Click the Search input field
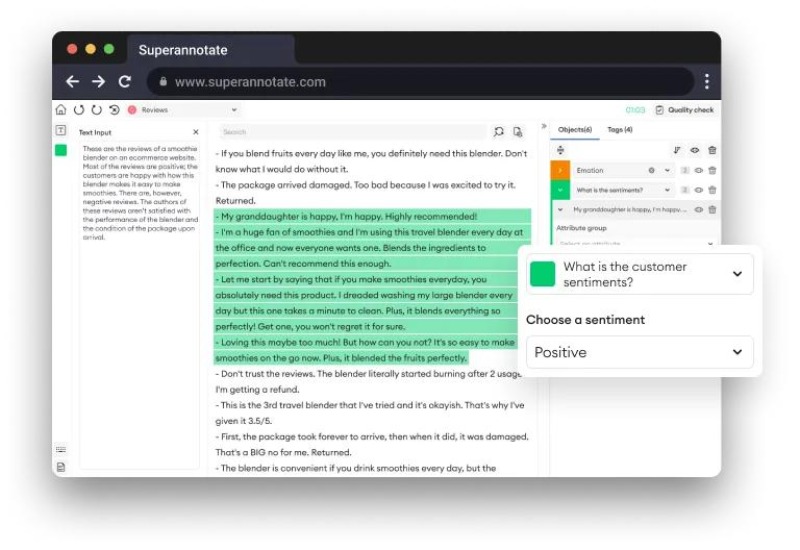800x550 pixels. (x=353, y=132)
